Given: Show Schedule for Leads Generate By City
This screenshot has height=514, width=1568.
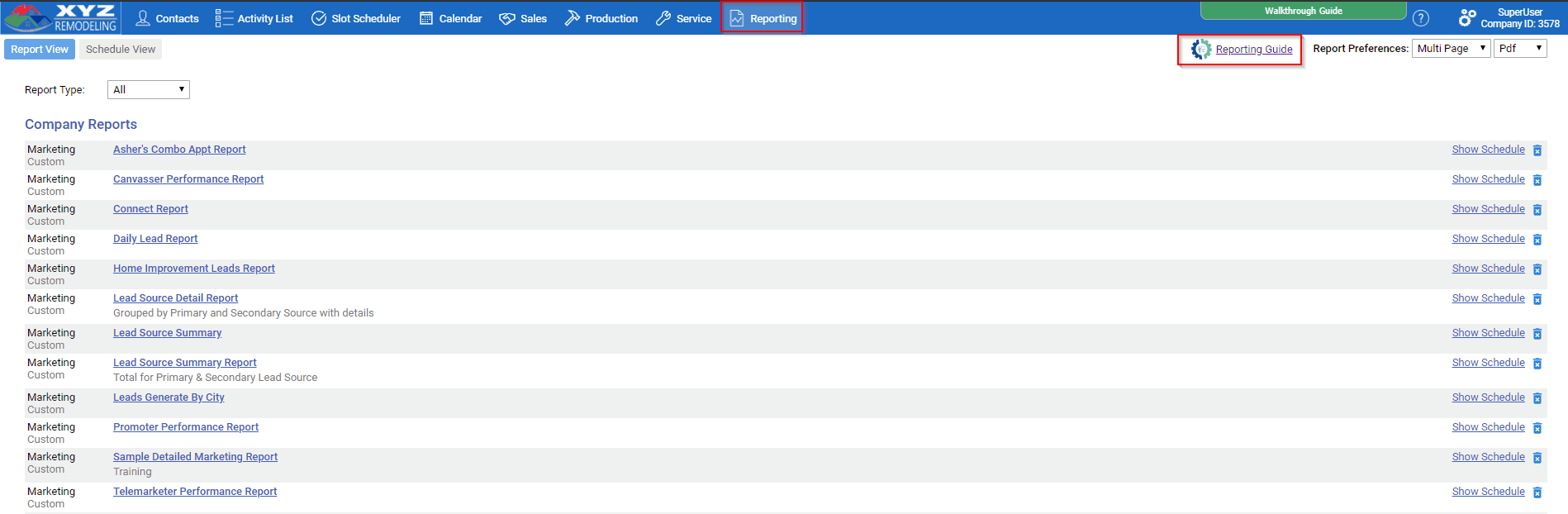Looking at the screenshot, I should (1489, 397).
